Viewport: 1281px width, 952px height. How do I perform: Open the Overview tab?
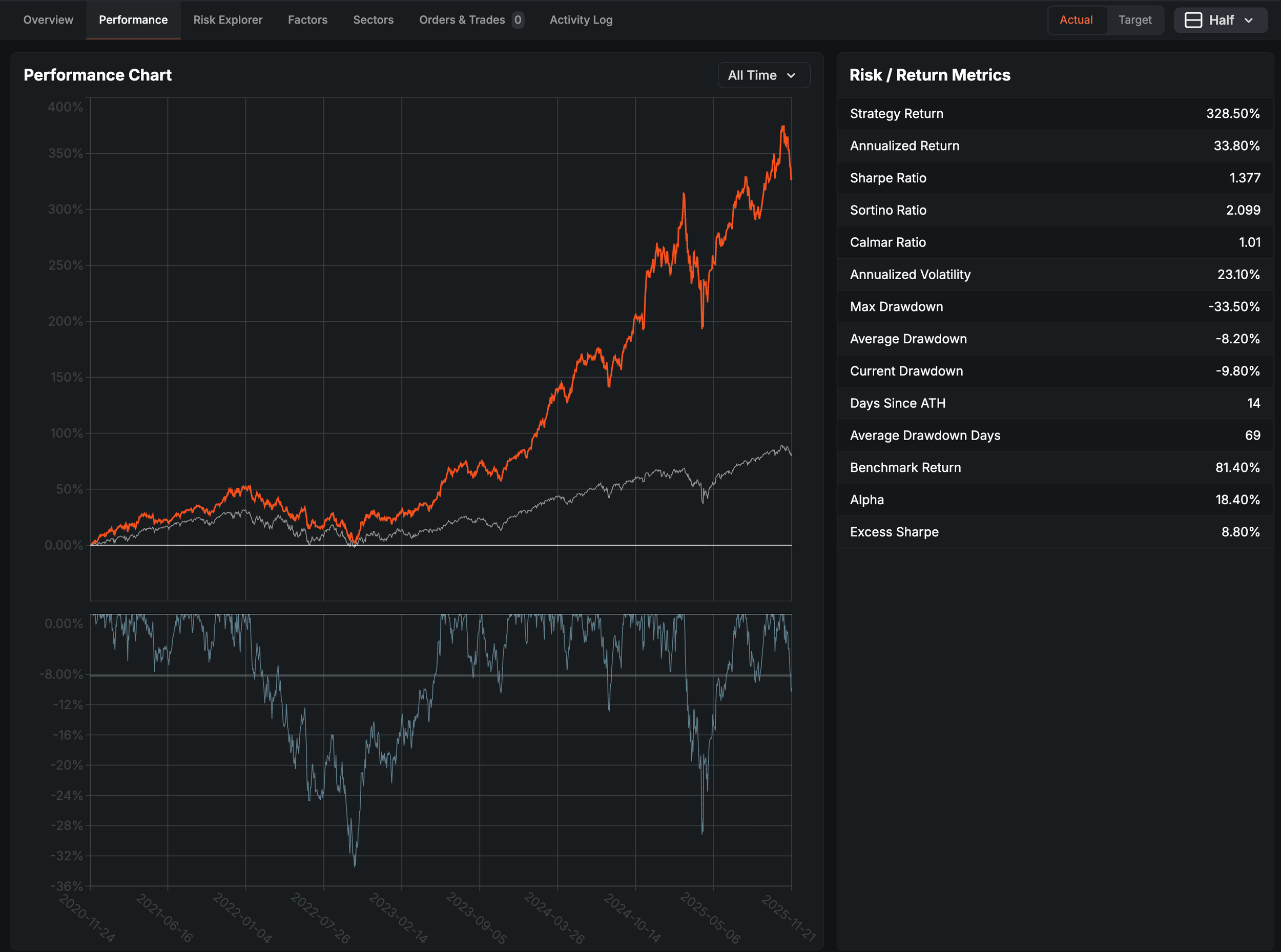(x=48, y=20)
